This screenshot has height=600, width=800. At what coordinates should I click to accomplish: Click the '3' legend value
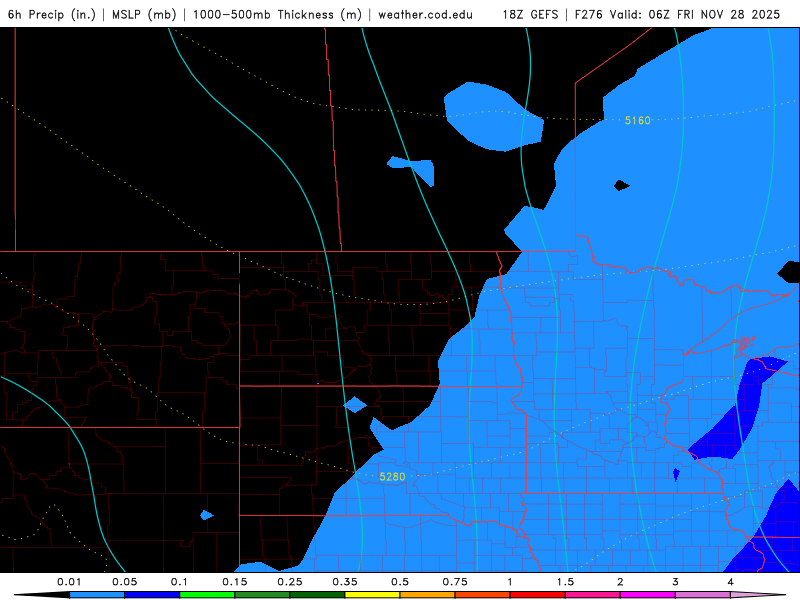click(676, 582)
